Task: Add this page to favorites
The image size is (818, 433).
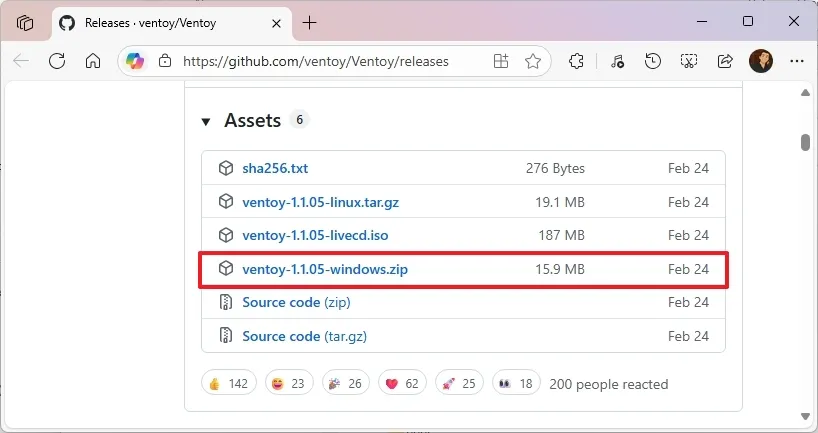Action: coord(533,61)
